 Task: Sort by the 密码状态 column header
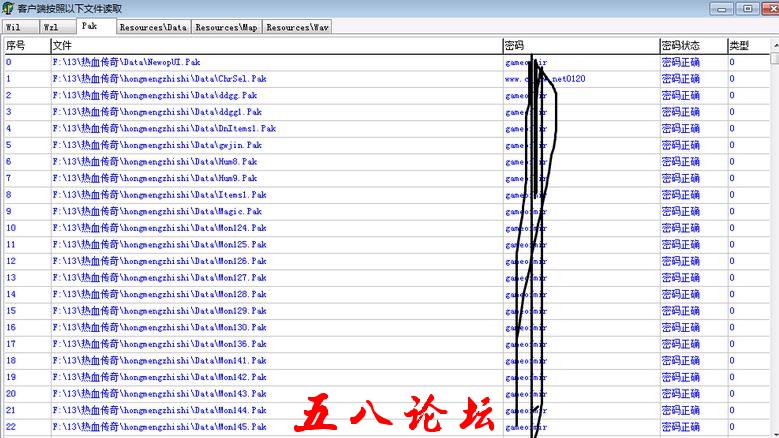tap(692, 46)
